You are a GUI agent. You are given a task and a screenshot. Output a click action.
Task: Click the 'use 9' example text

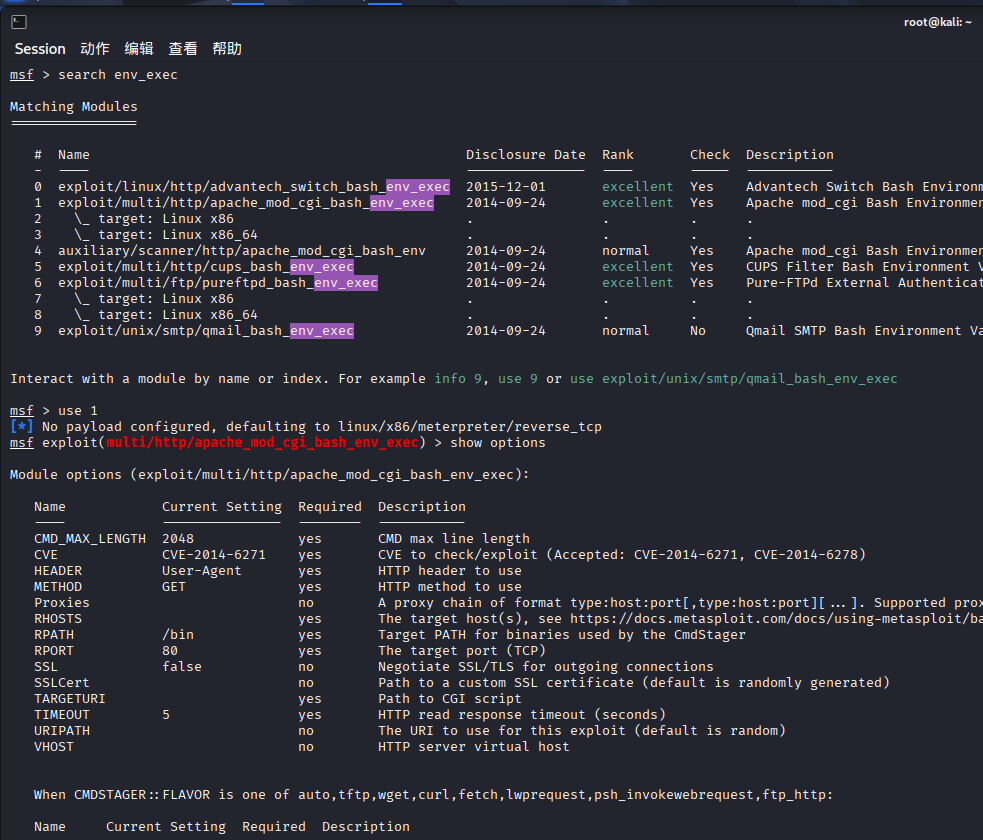[x=518, y=379]
